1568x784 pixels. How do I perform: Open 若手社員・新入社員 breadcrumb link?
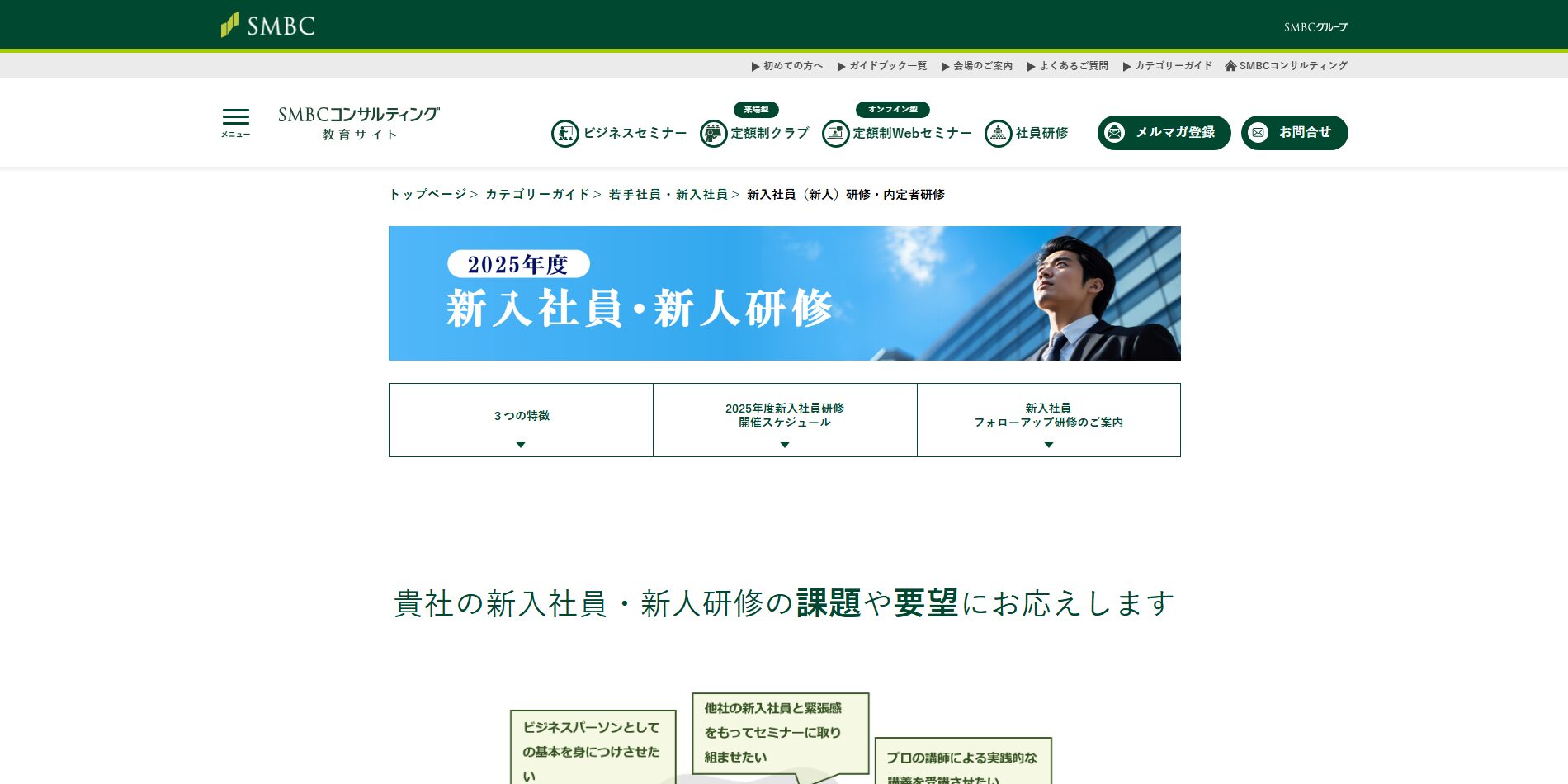pos(668,195)
